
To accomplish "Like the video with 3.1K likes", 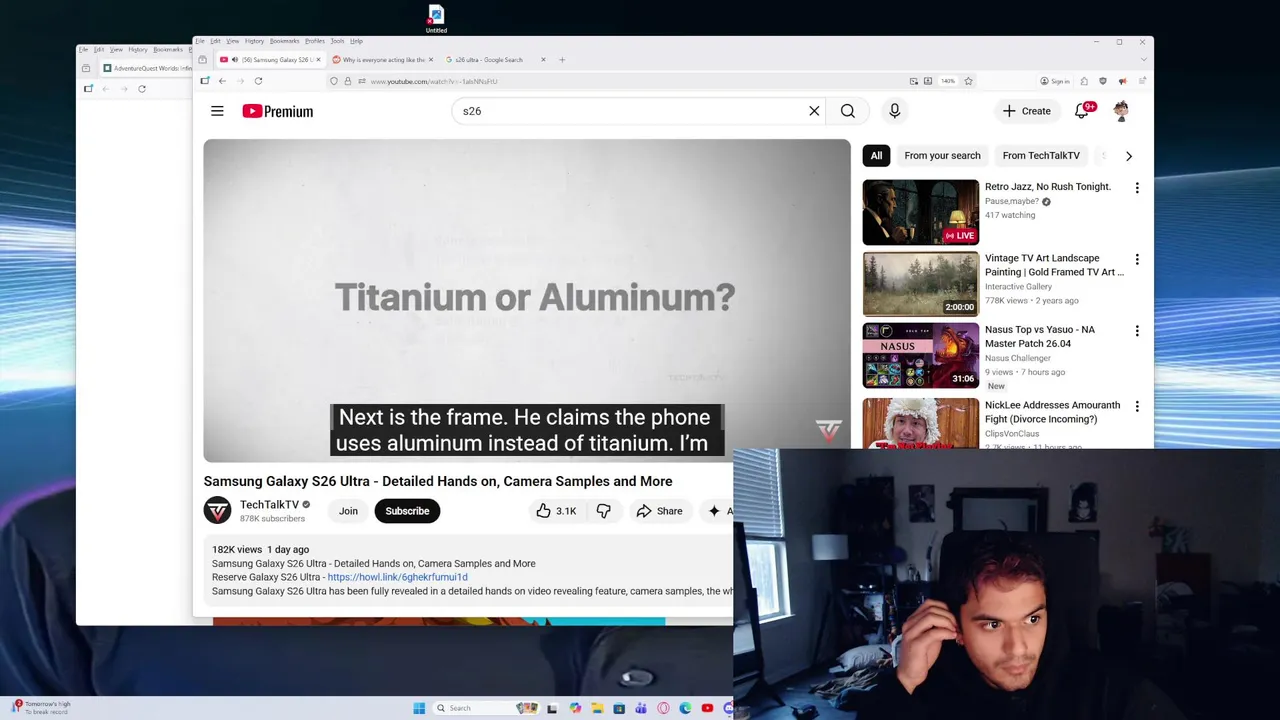I will pos(556,511).
